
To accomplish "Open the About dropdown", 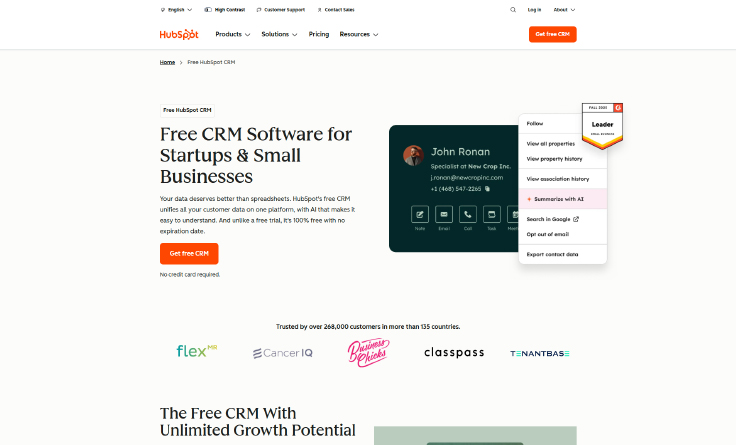I will [564, 10].
